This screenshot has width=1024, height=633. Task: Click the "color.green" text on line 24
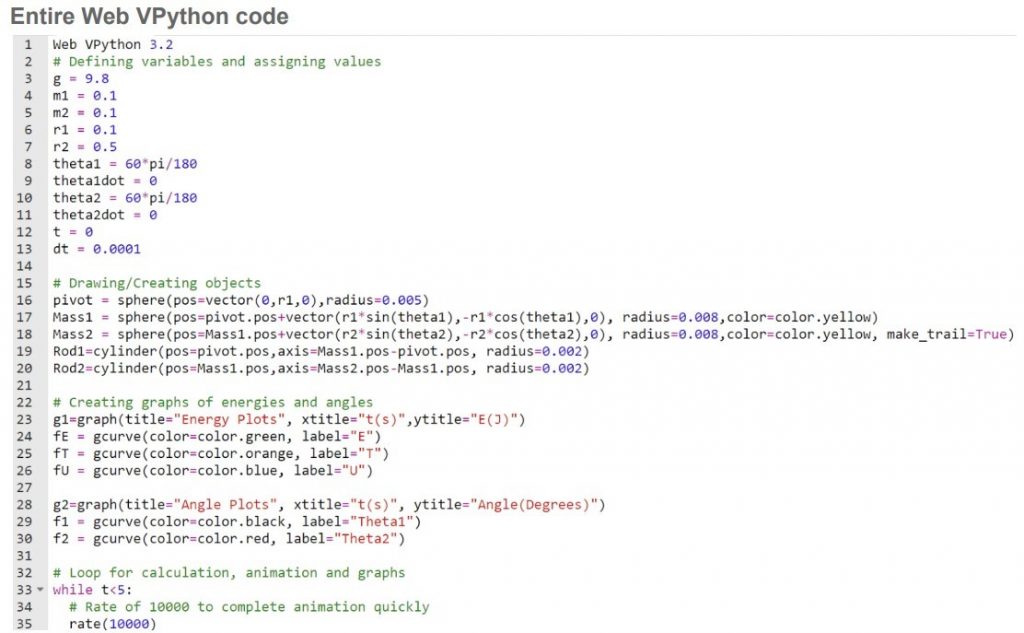point(214,436)
